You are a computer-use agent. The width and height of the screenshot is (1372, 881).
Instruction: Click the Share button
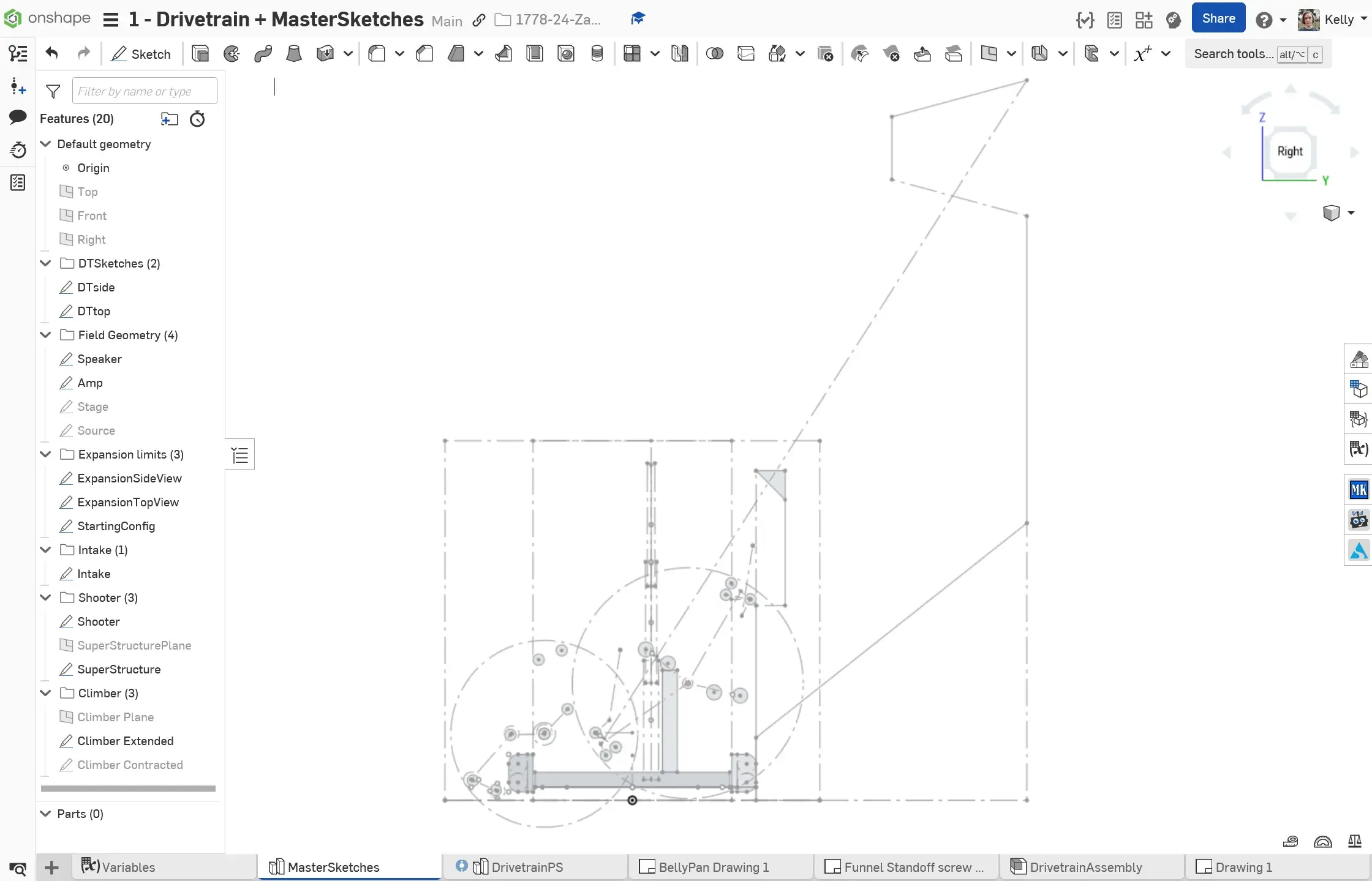(x=1218, y=18)
